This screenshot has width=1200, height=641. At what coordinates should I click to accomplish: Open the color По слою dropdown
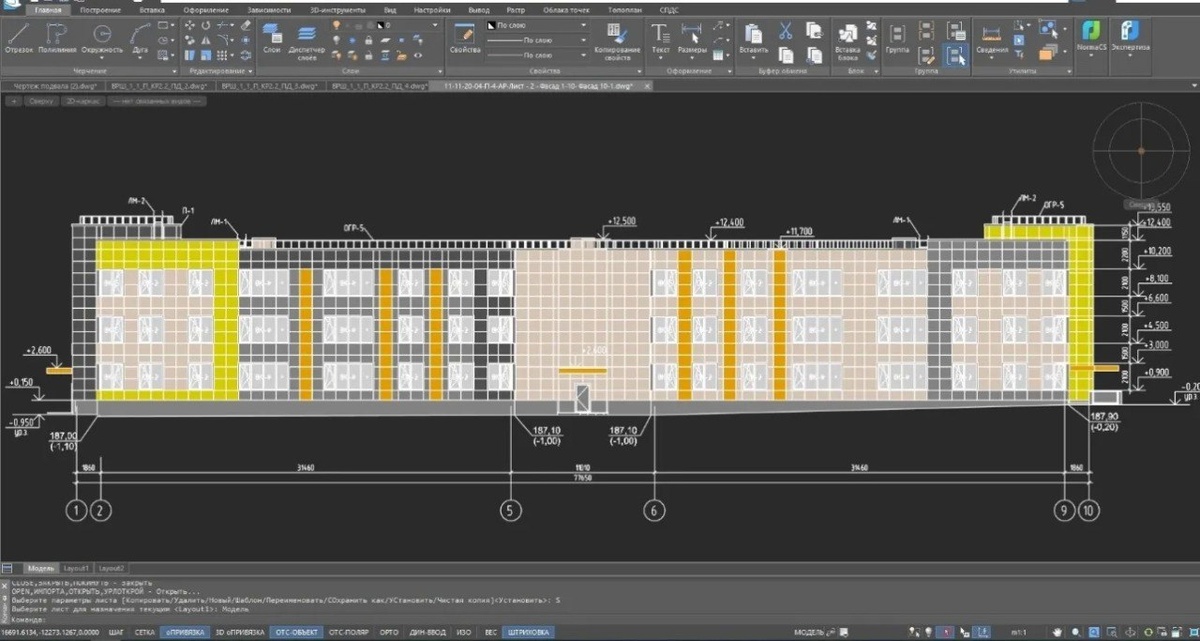[x=584, y=23]
